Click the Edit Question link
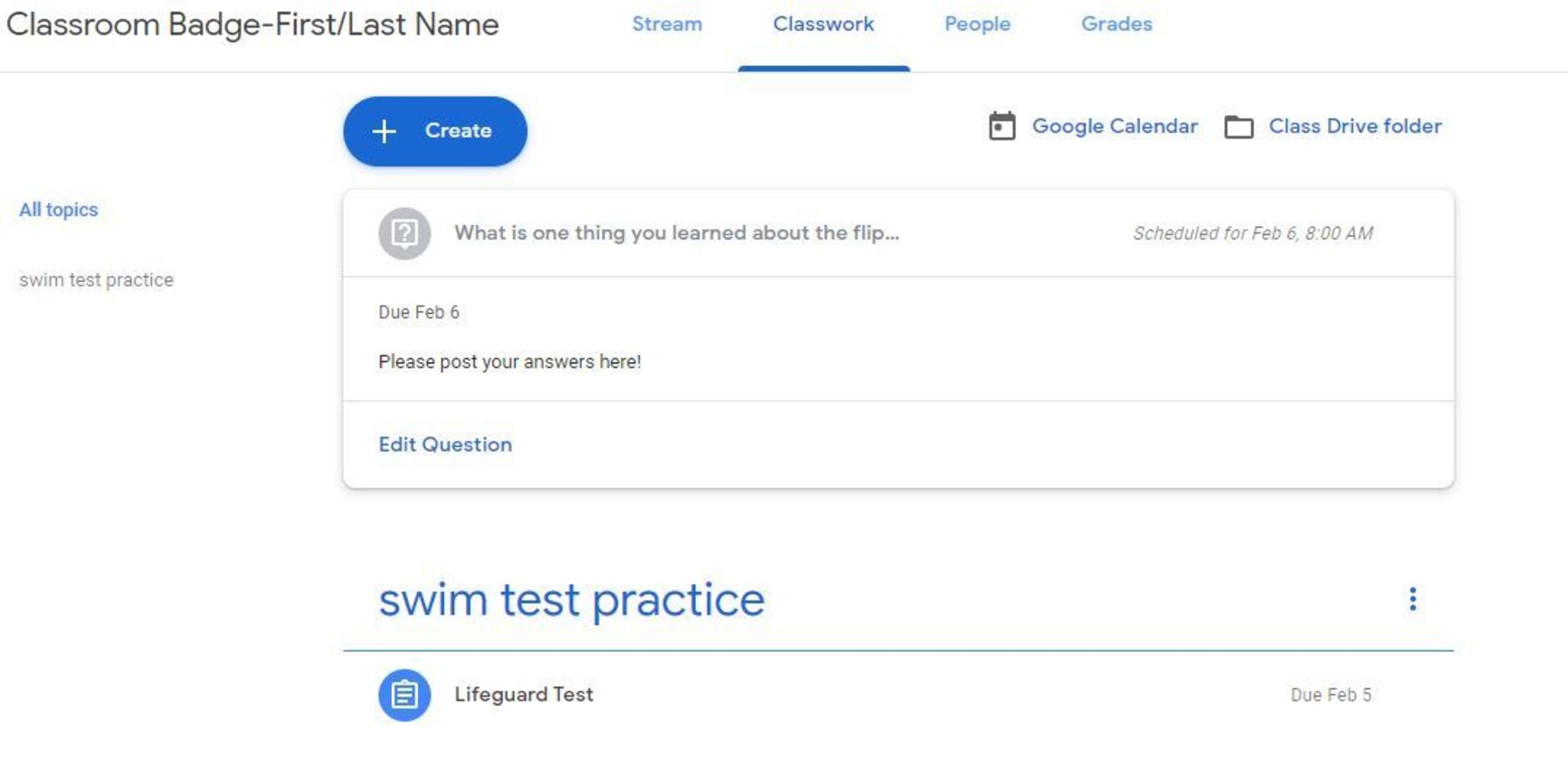Image resolution: width=1568 pixels, height=783 pixels. click(x=445, y=445)
